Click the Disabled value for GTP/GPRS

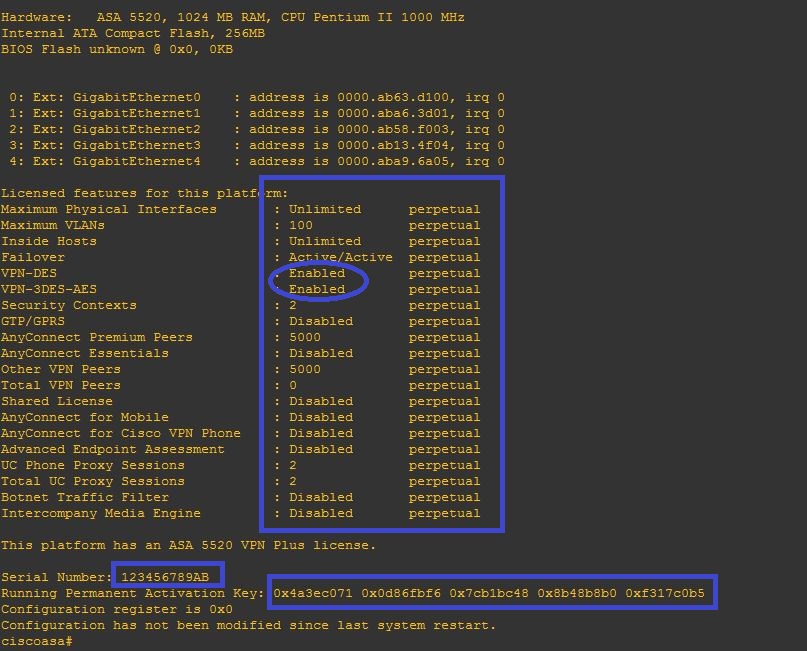click(321, 321)
